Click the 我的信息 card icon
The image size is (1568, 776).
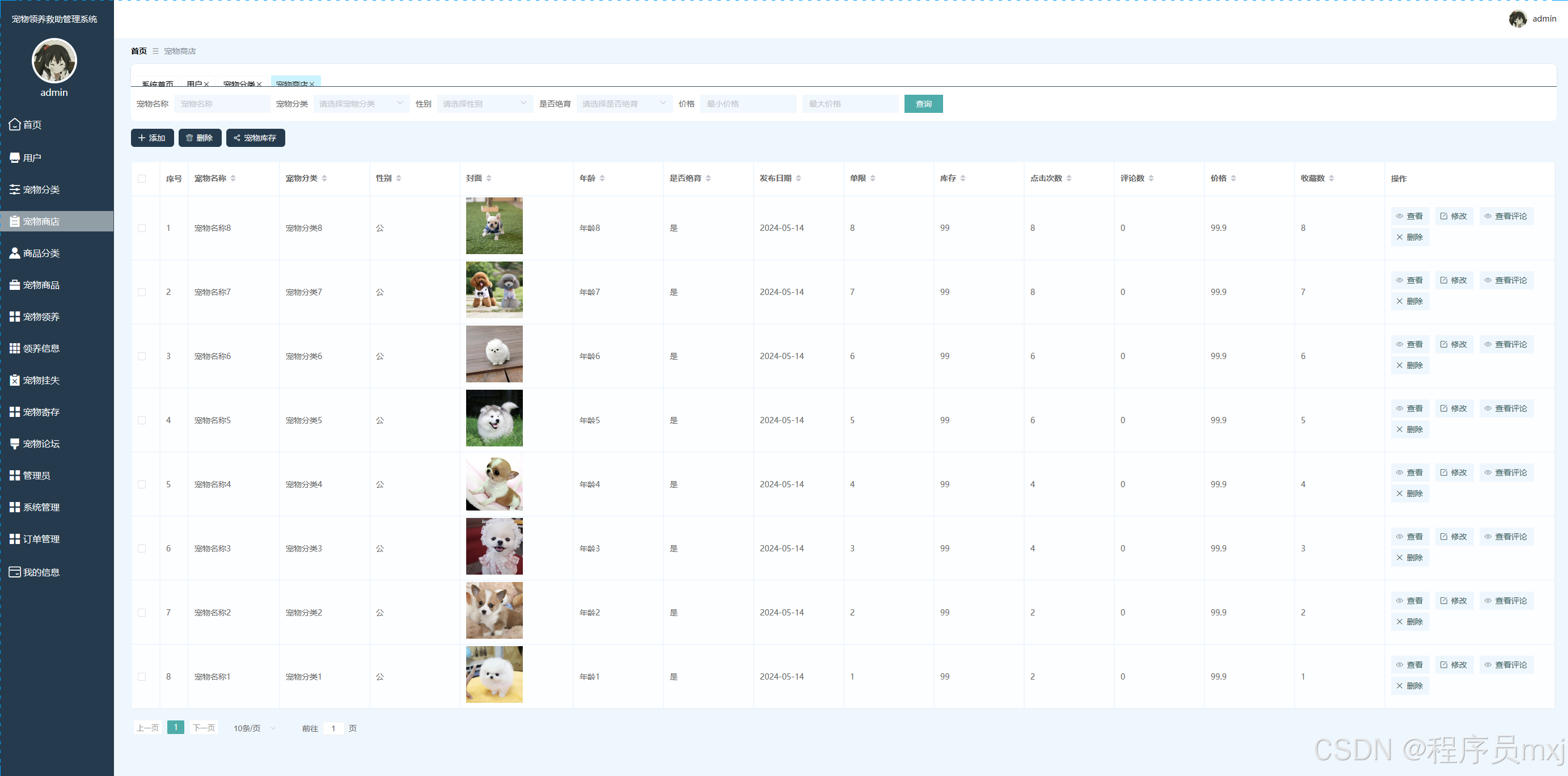(15, 572)
